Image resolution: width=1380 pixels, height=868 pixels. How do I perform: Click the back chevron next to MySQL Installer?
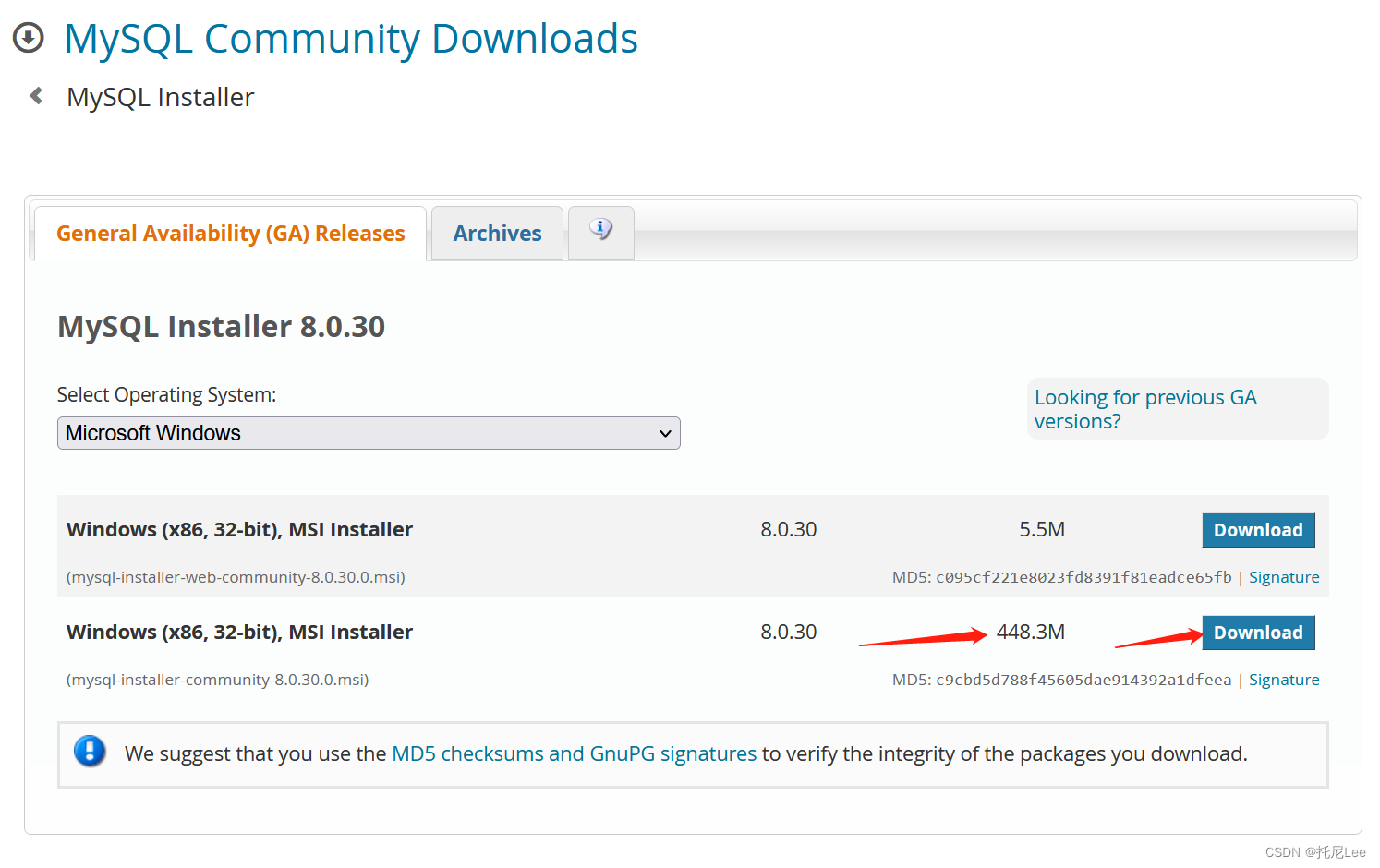click(x=34, y=95)
